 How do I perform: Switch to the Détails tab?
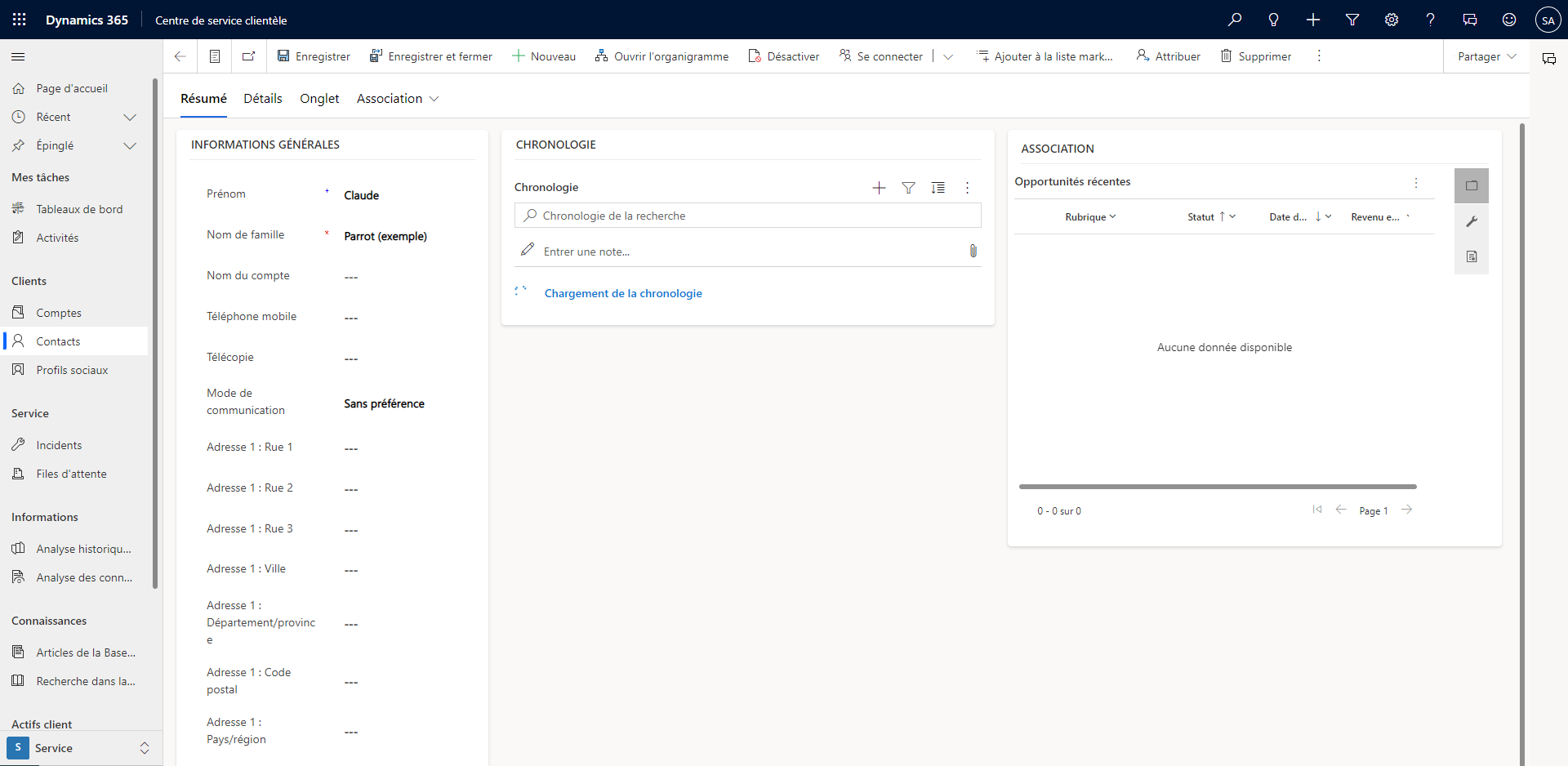pyautogui.click(x=262, y=98)
